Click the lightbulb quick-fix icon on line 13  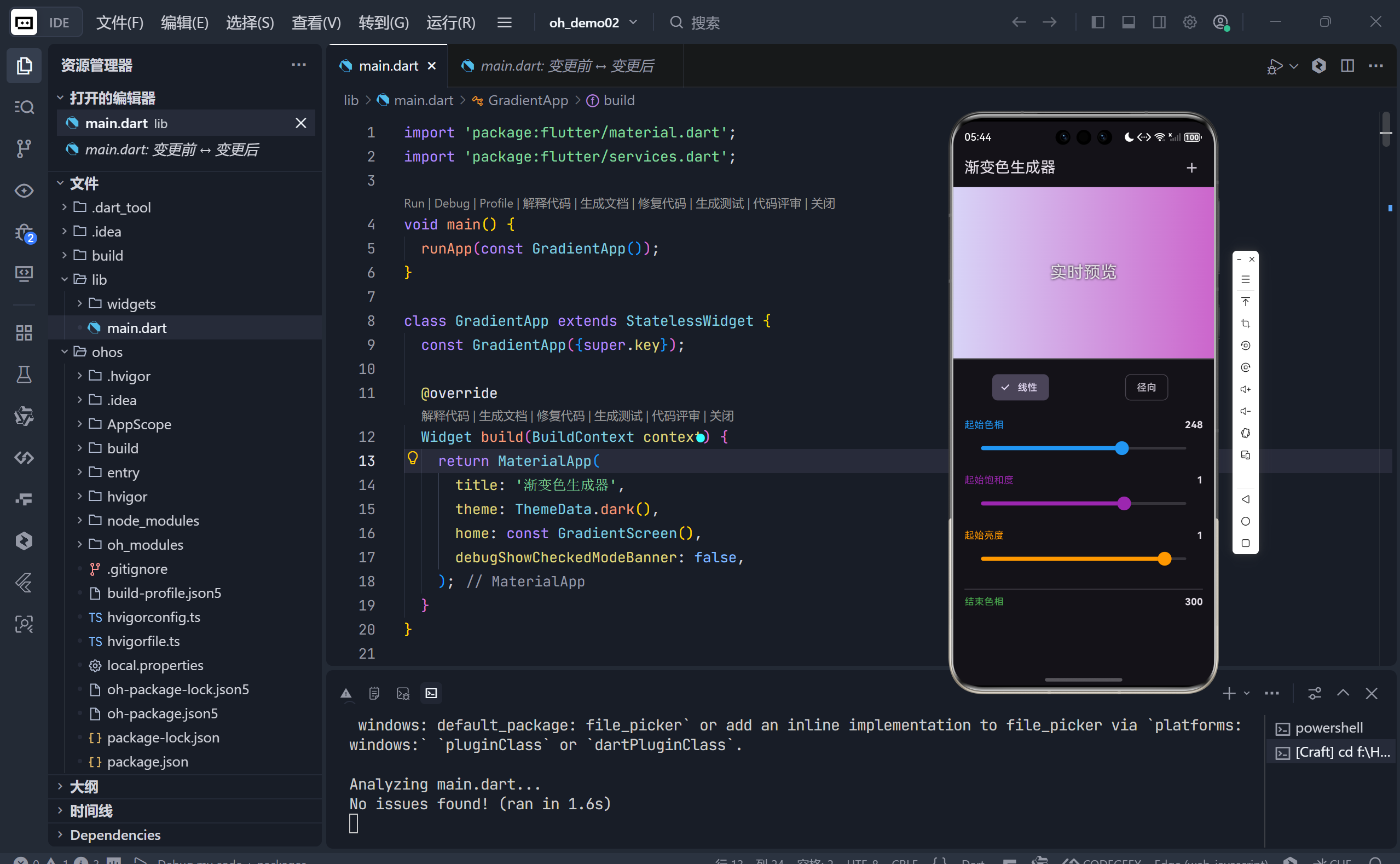413,458
